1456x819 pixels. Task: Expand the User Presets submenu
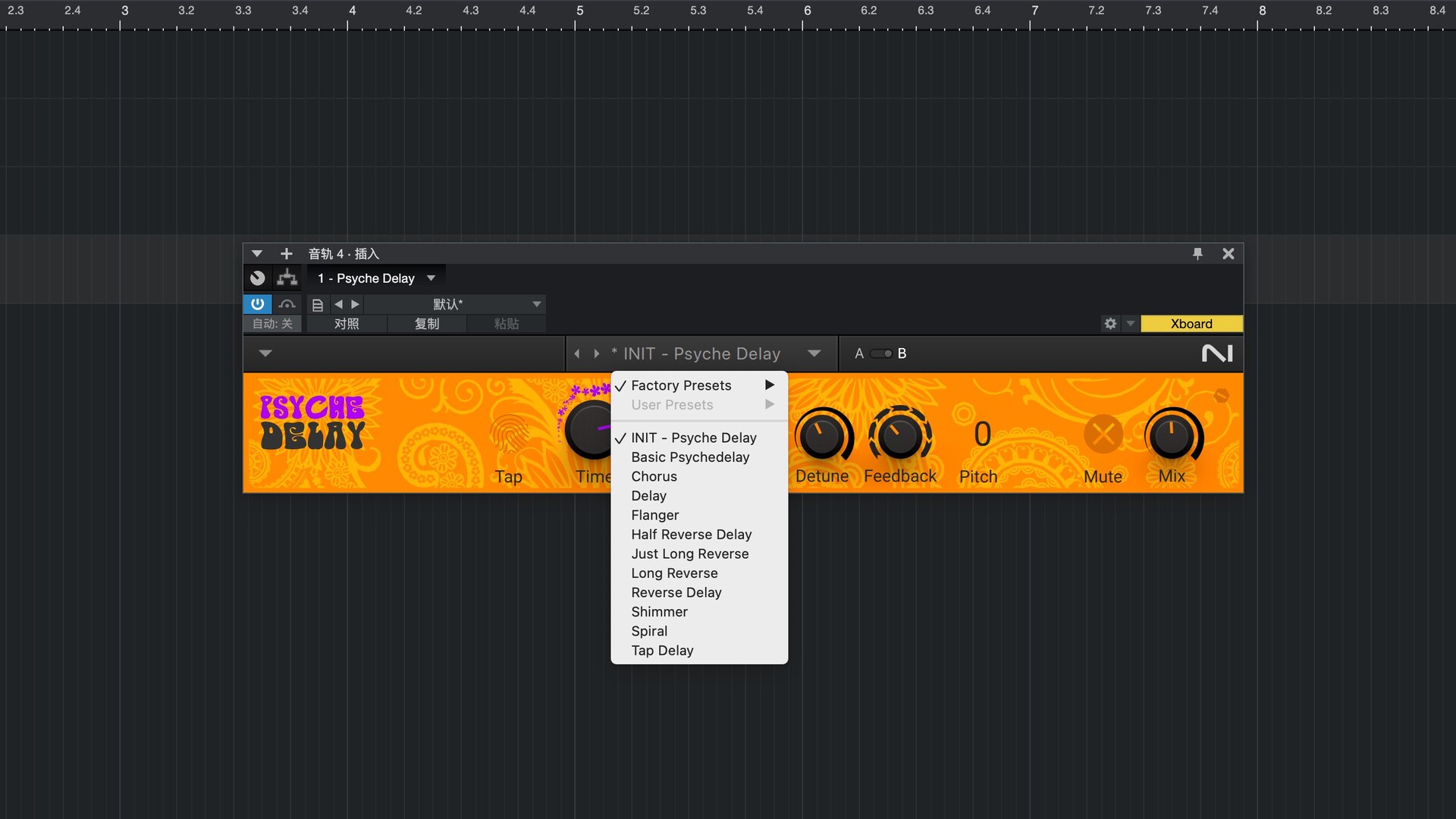click(x=699, y=405)
